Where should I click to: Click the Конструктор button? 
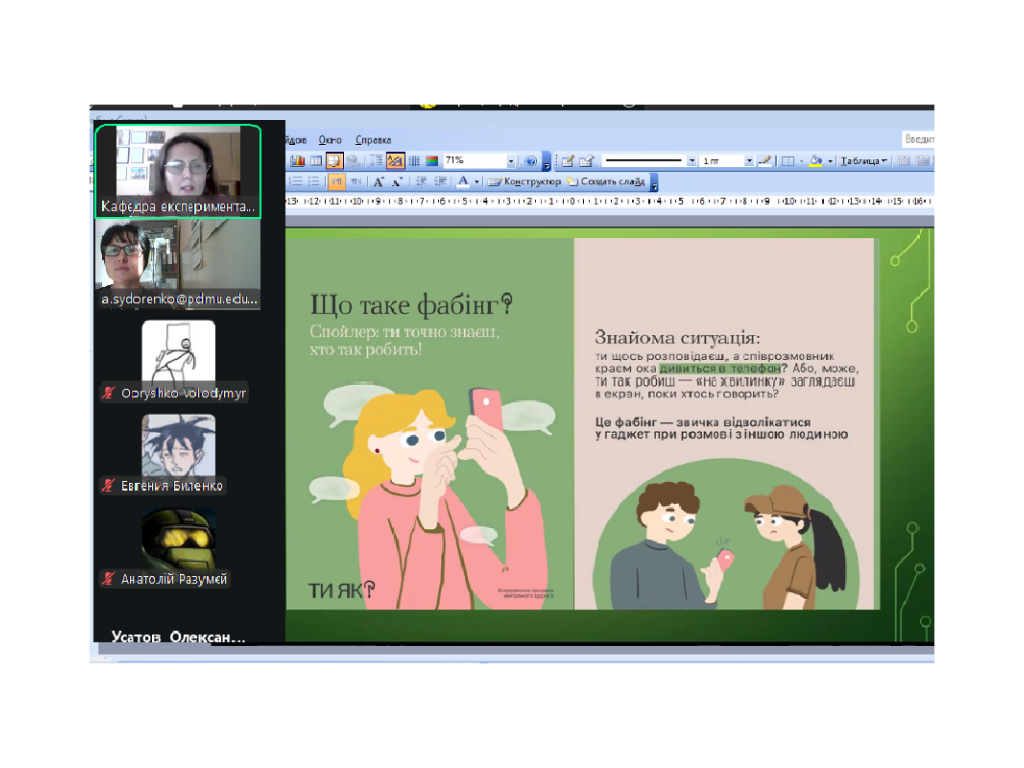[x=524, y=182]
